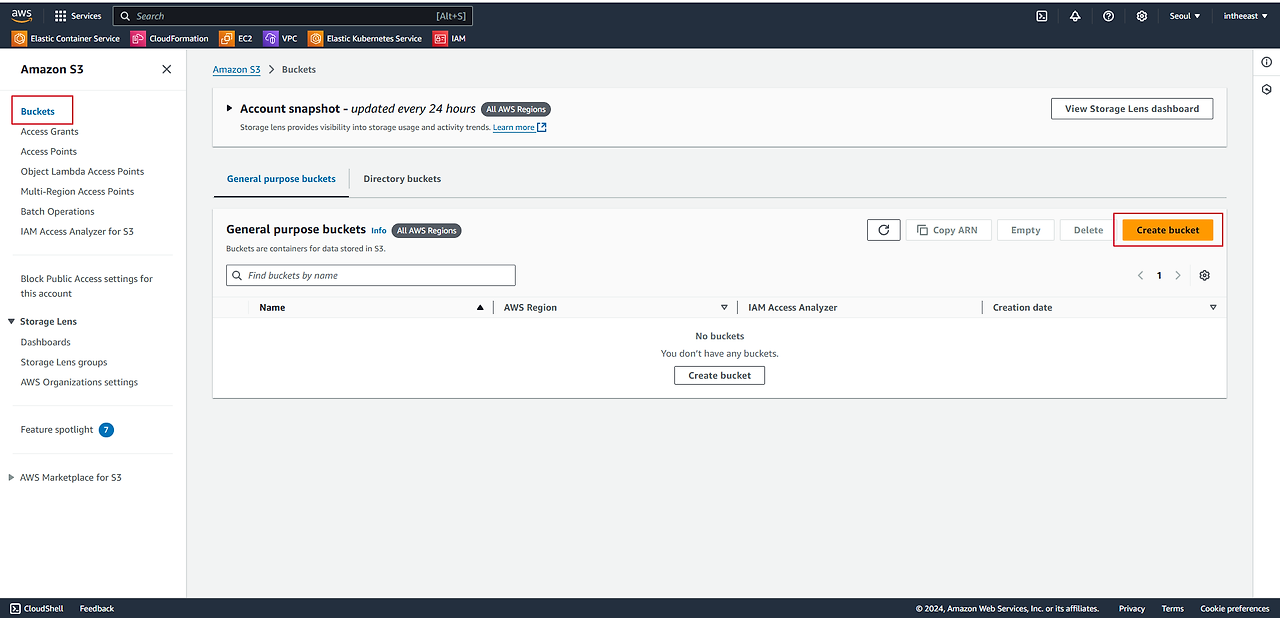Open Multi-Region Access Points
This screenshot has height=618, width=1280.
click(77, 192)
